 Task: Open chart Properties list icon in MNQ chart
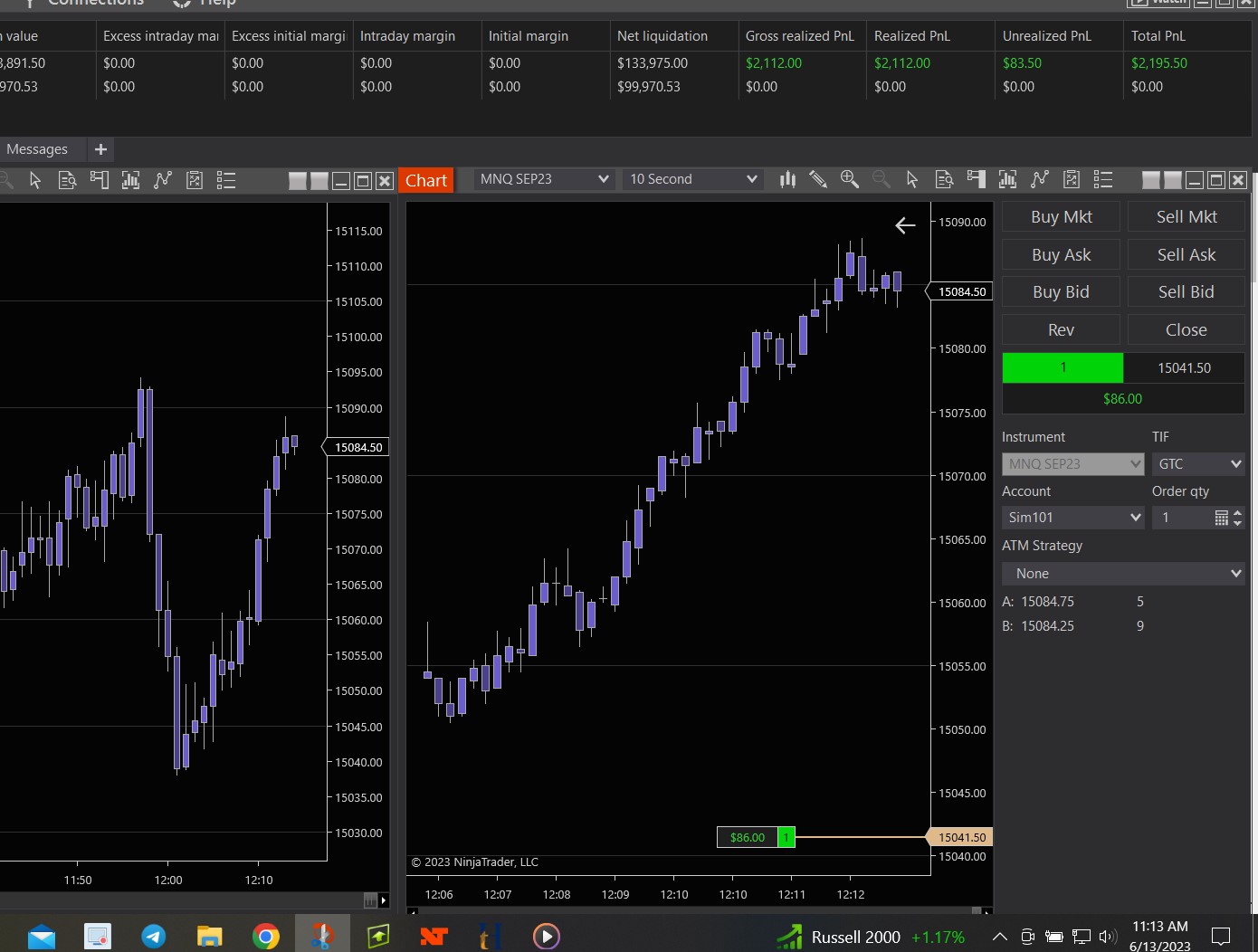pos(1102,179)
